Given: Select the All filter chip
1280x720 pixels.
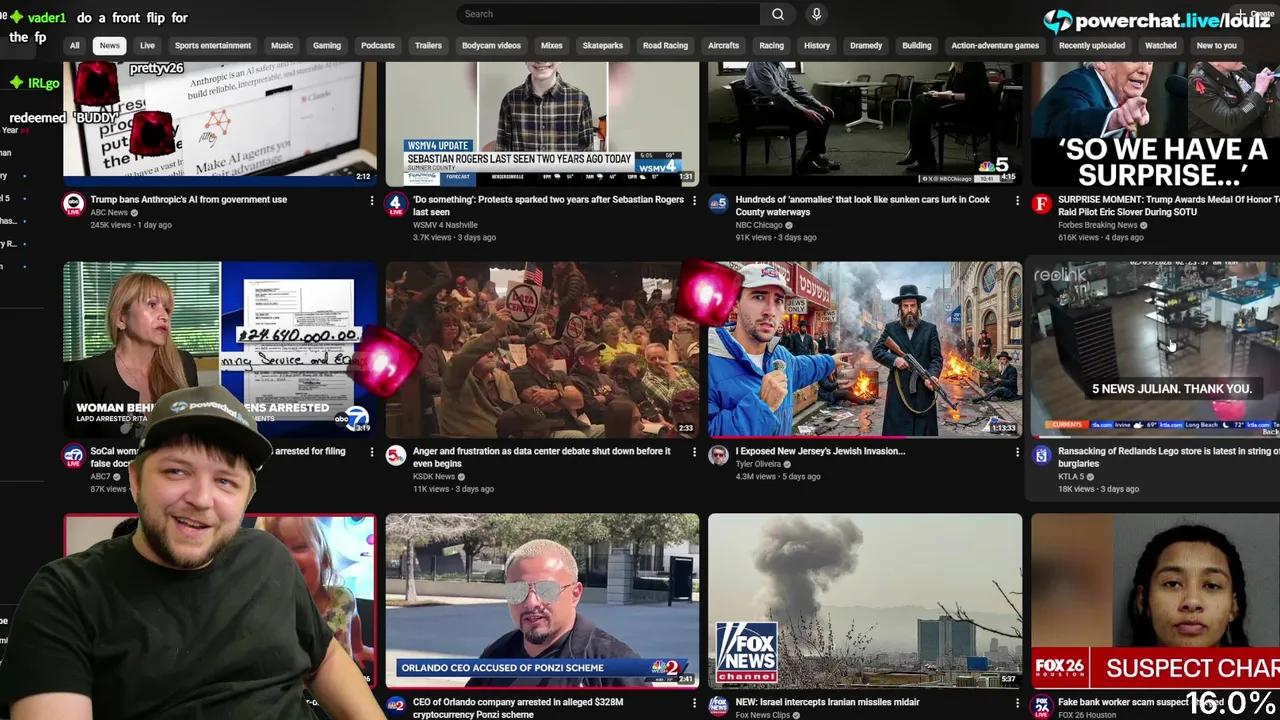Looking at the screenshot, I should (x=74, y=45).
